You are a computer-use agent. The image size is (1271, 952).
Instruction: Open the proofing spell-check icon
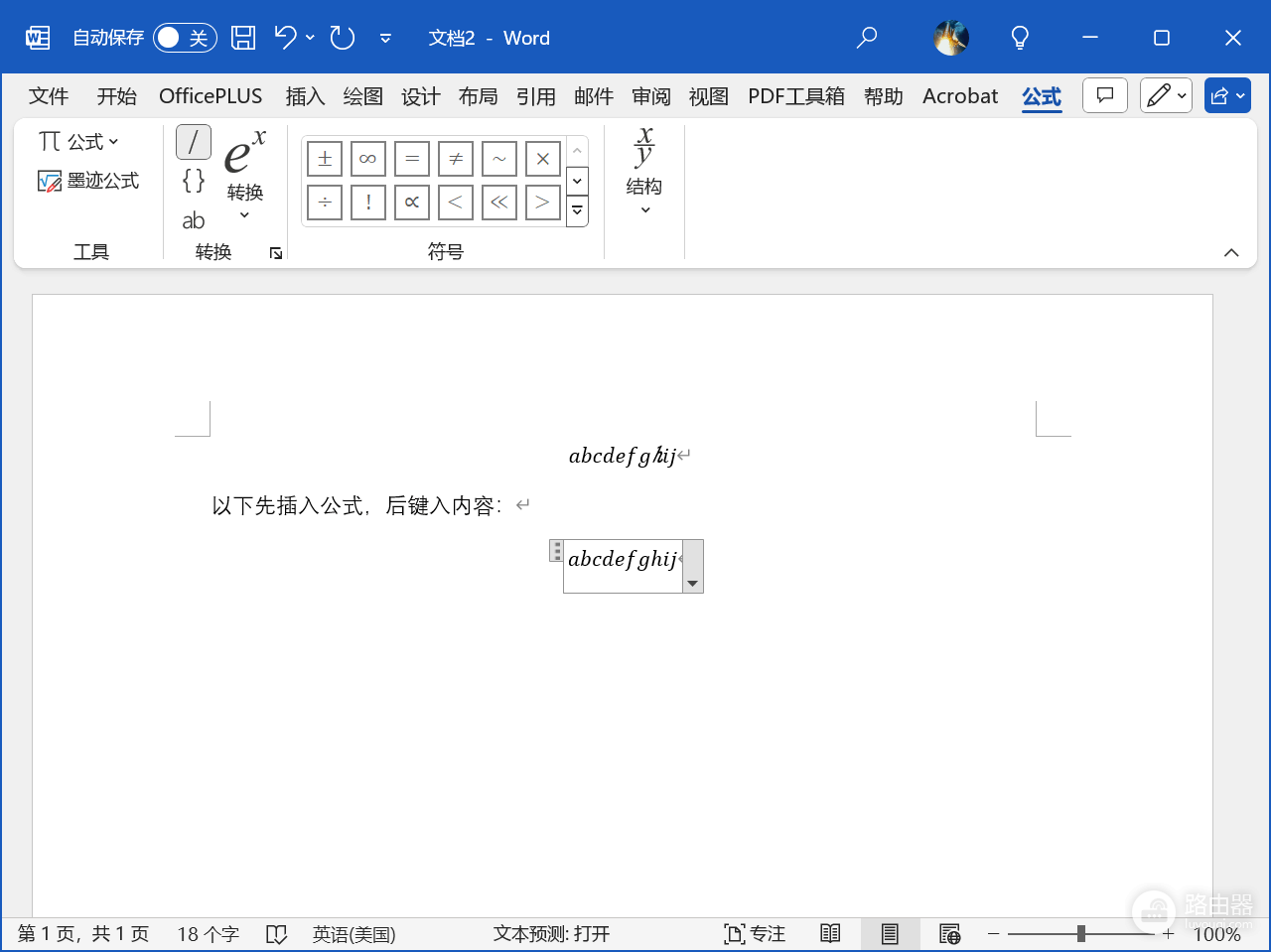point(276,934)
